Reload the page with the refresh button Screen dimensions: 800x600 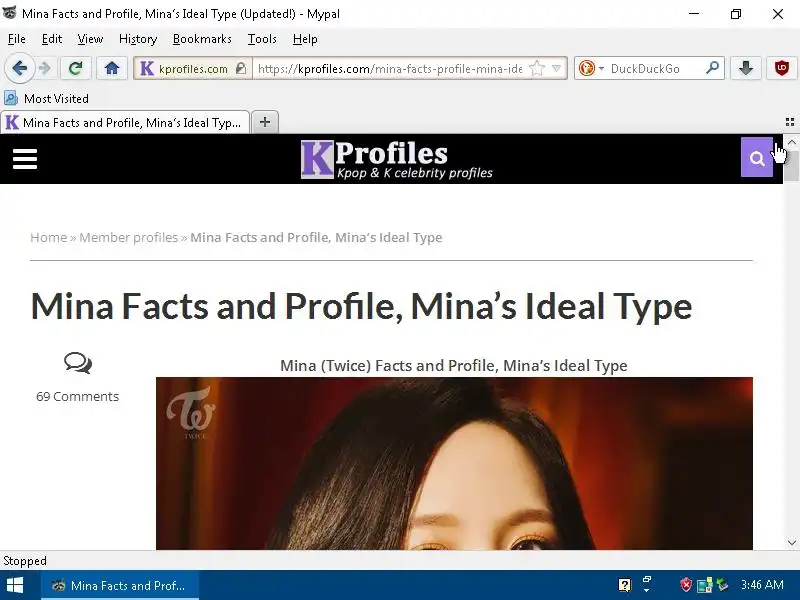(76, 68)
